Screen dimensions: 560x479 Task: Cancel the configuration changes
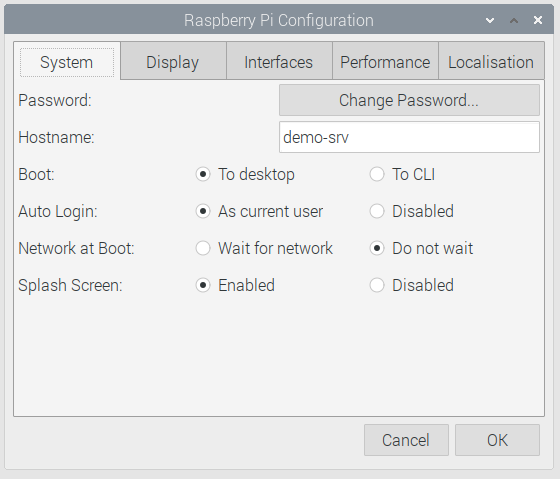coord(406,440)
